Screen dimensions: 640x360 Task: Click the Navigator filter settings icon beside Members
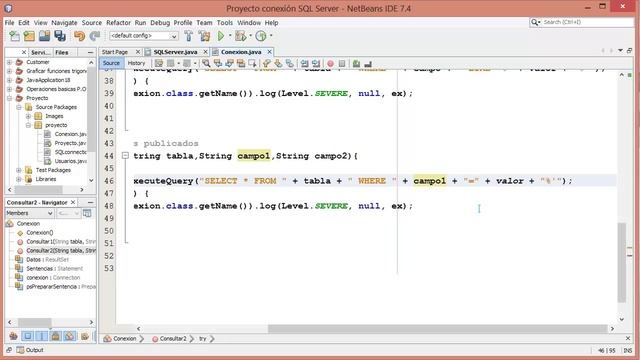coord(87,213)
